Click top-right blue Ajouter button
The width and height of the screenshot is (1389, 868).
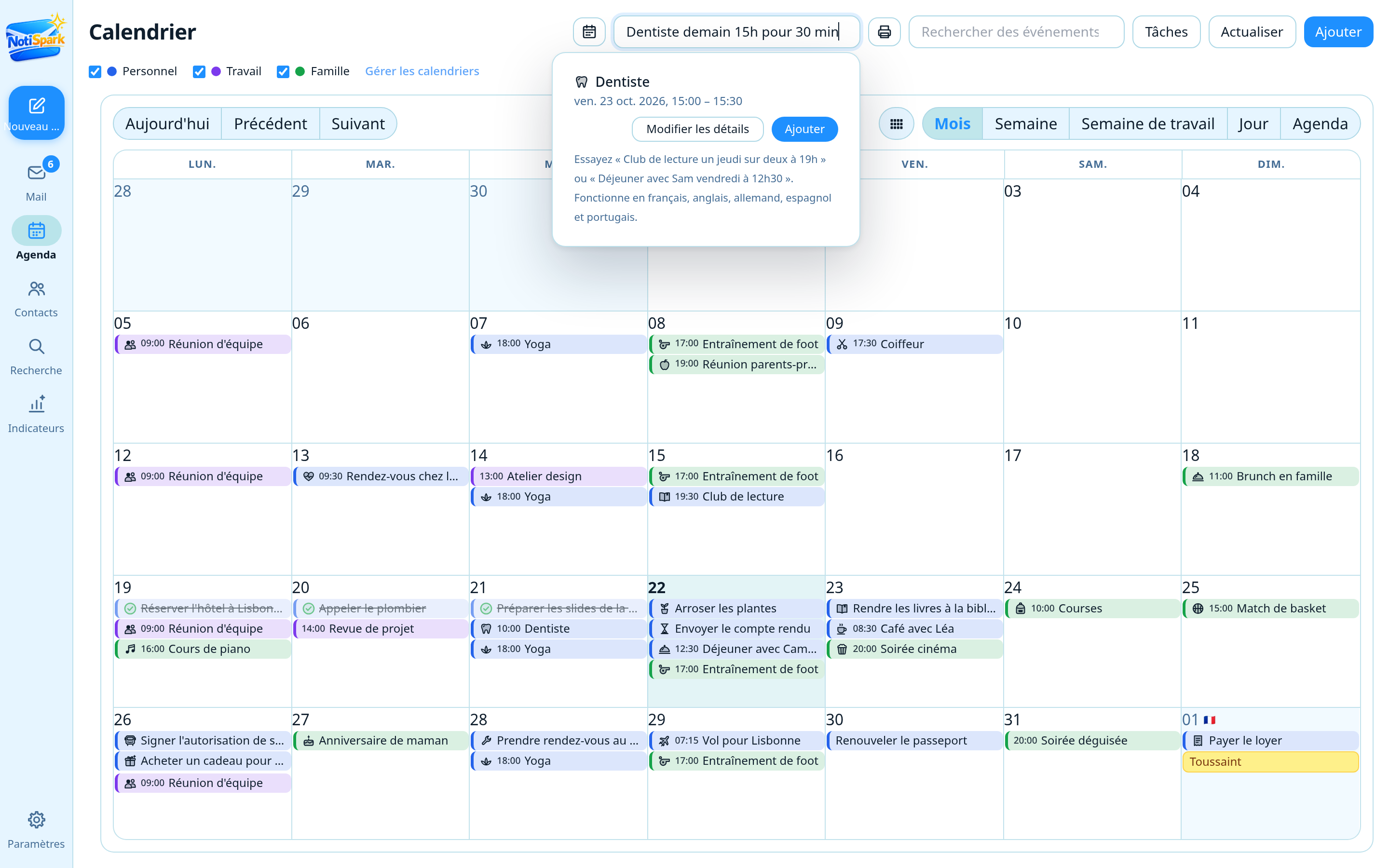coord(1338,31)
